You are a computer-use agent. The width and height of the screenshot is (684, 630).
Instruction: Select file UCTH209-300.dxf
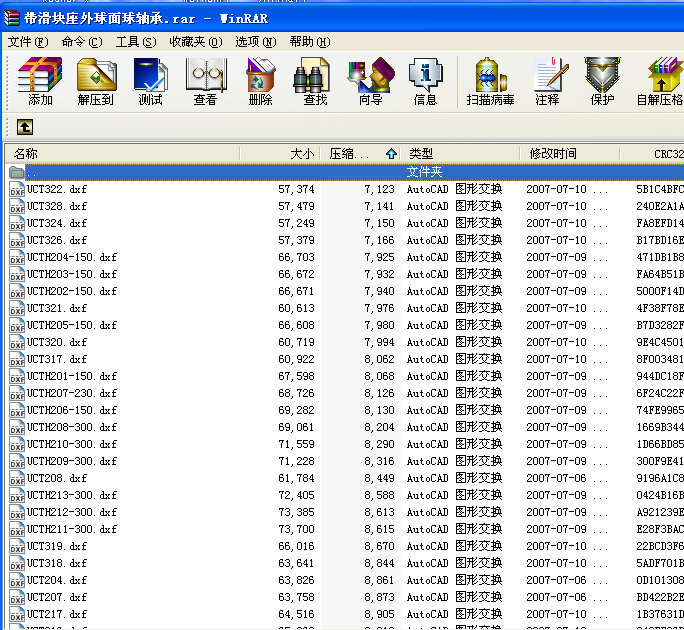pos(72,462)
